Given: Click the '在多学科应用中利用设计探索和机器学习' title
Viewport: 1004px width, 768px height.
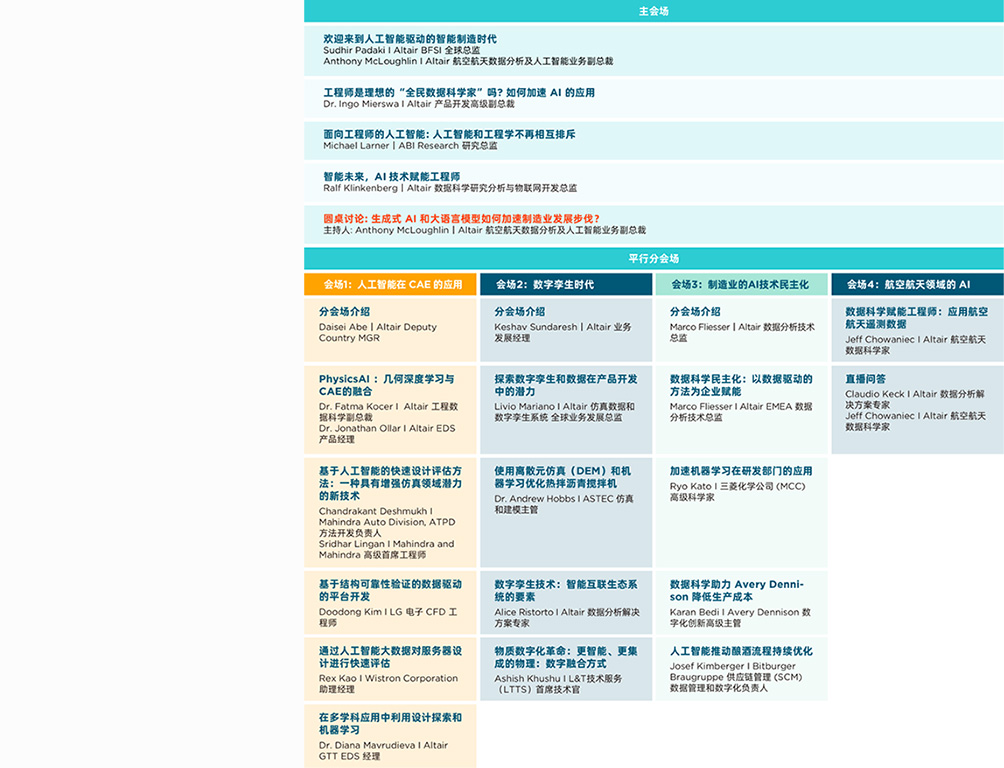Looking at the screenshot, I should point(391,724).
